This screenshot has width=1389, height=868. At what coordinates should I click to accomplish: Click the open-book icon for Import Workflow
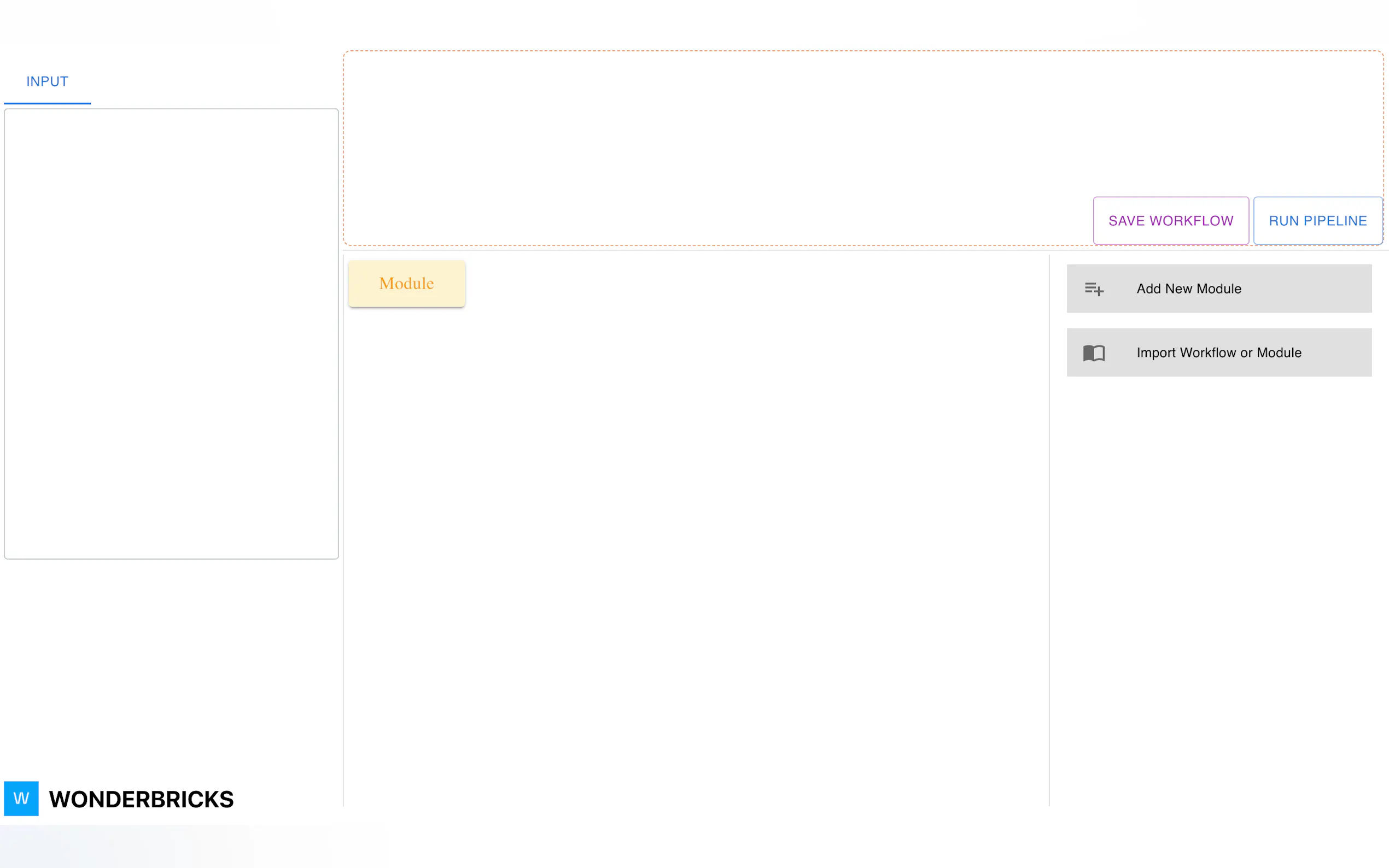(x=1094, y=353)
